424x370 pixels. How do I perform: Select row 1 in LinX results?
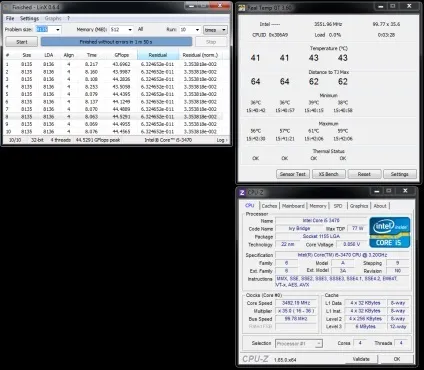pos(112,64)
